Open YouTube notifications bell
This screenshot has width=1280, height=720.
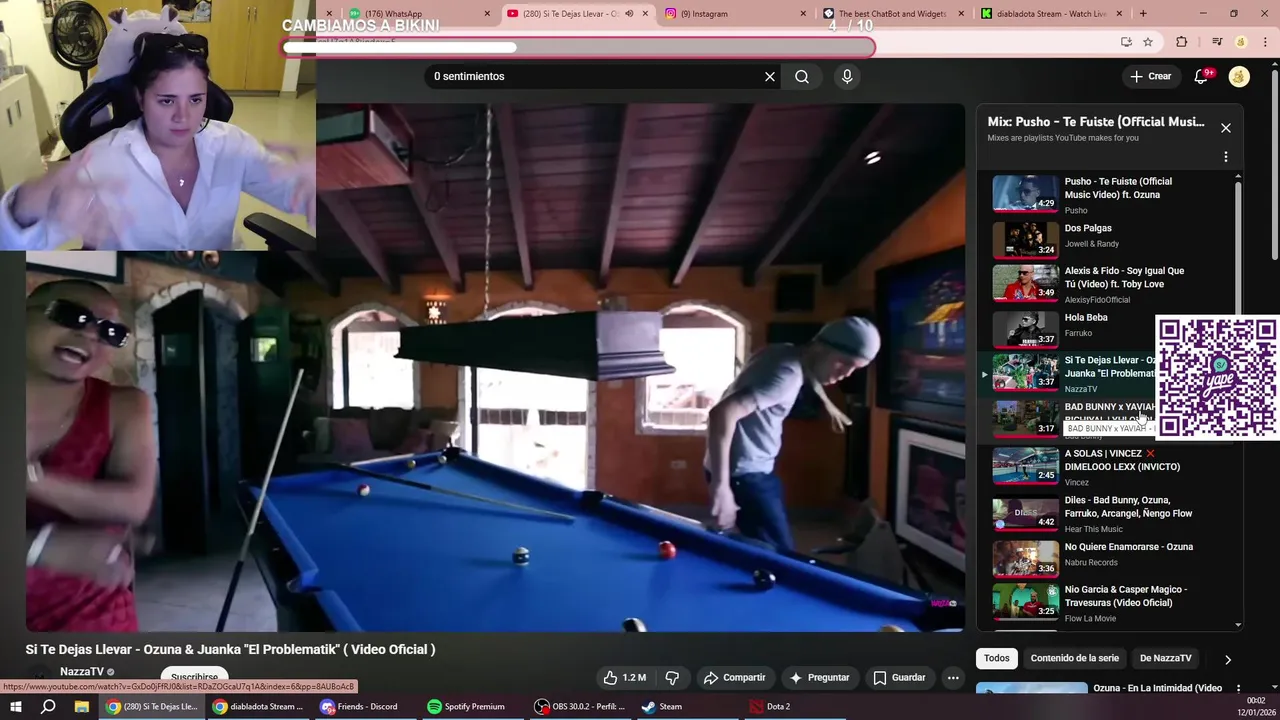click(x=1202, y=76)
